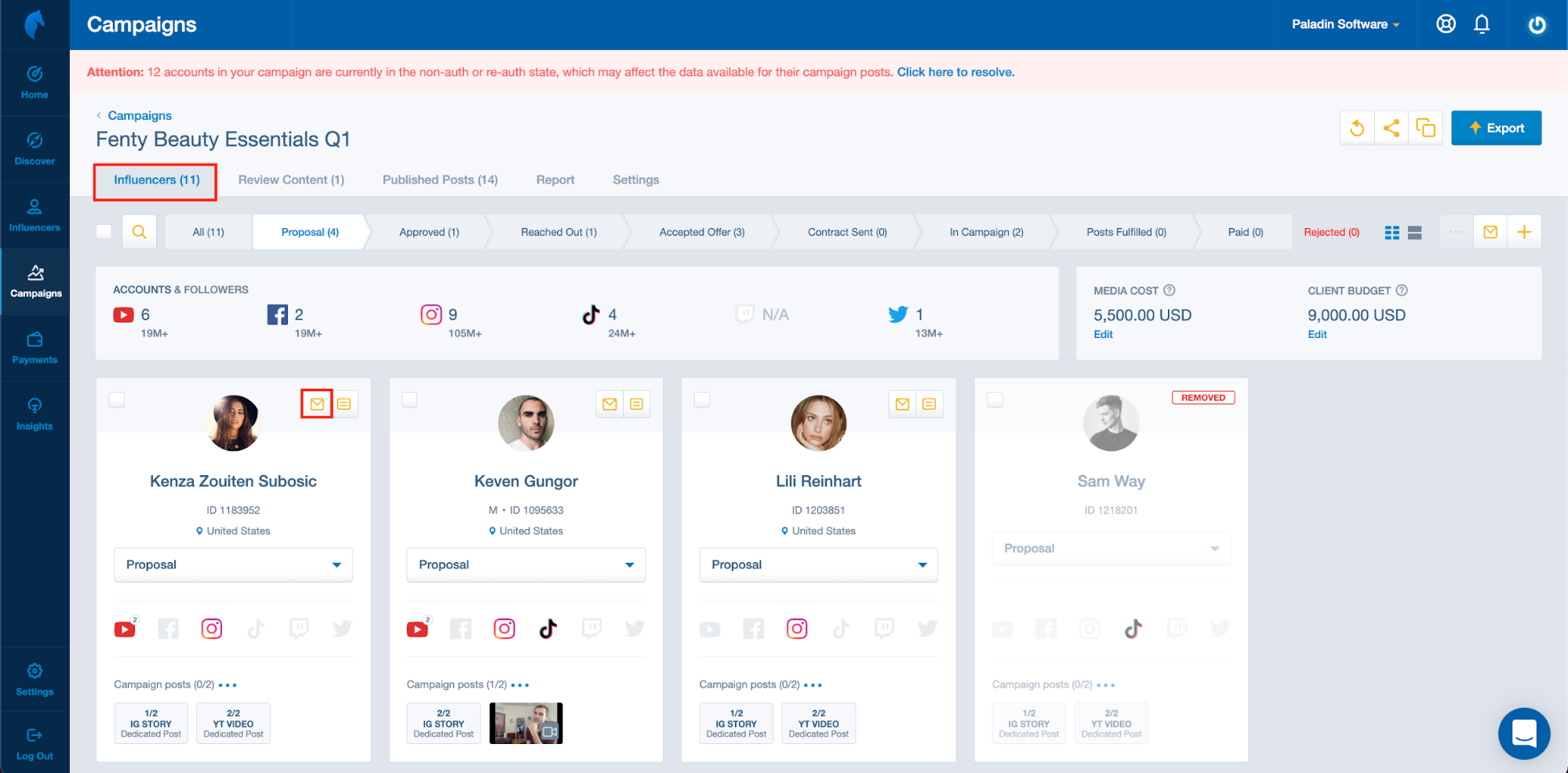1568x773 pixels.
Task: Click the Client Budget help icon
Action: coord(1402,290)
